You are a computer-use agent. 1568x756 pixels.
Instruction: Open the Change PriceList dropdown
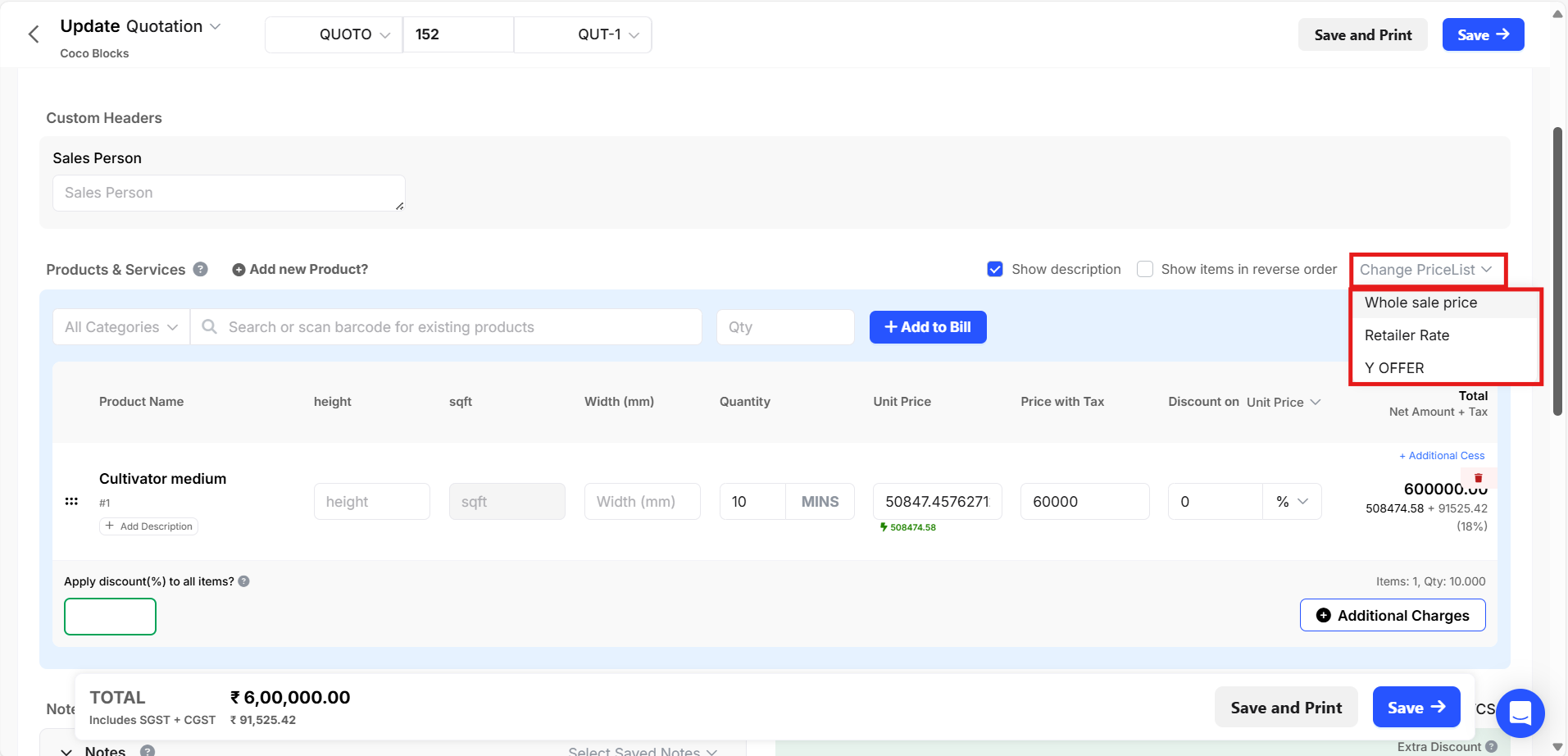[1427, 270]
